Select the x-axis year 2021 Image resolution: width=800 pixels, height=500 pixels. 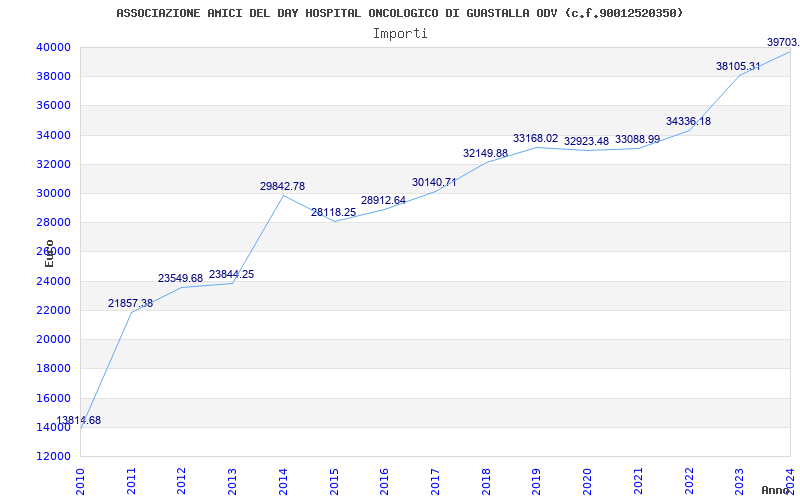(x=638, y=482)
